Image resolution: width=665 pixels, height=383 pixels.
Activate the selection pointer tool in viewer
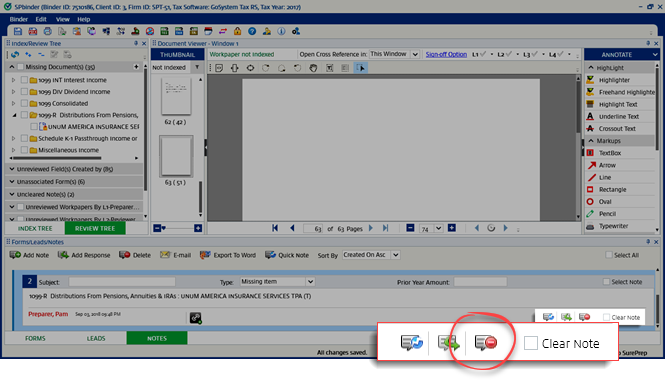tap(360, 68)
